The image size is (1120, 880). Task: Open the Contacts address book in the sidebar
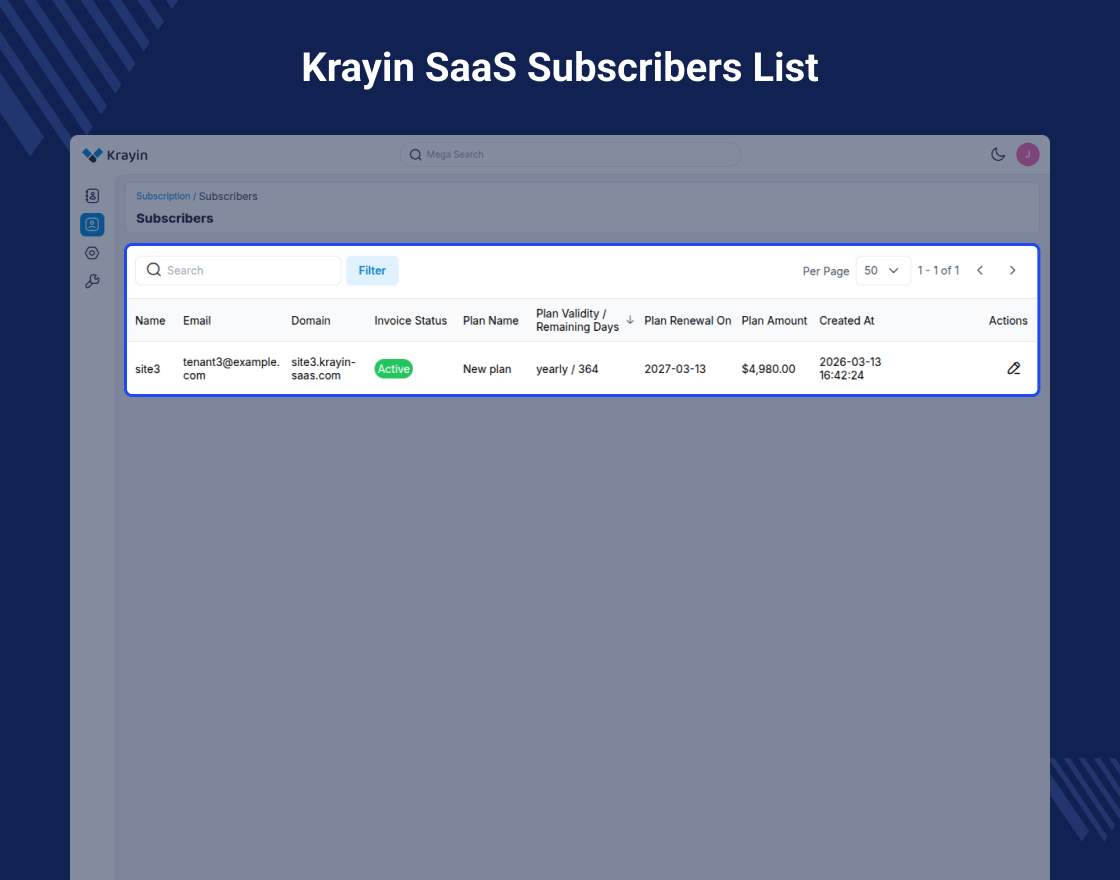click(x=92, y=196)
